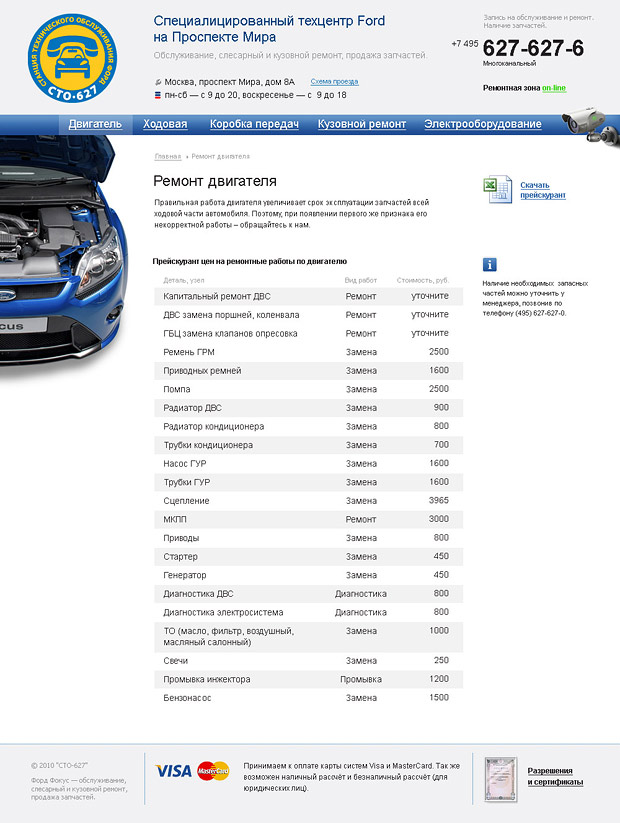
Task: Open the Схема проезда link
Action: (334, 82)
